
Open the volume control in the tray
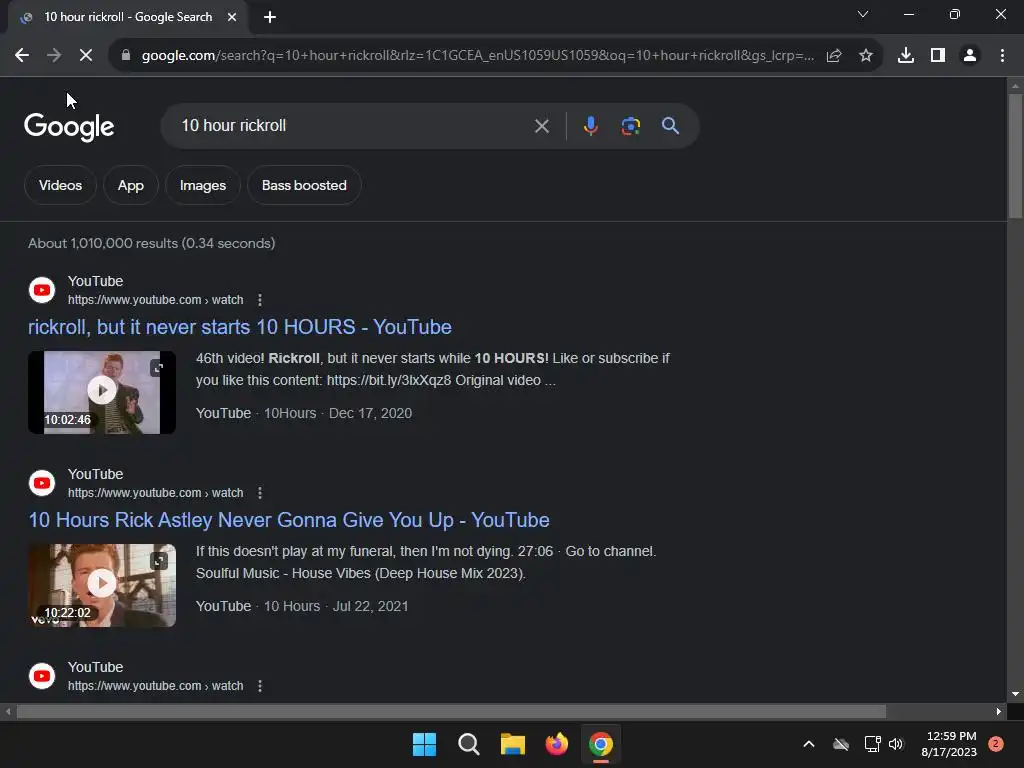click(896, 744)
